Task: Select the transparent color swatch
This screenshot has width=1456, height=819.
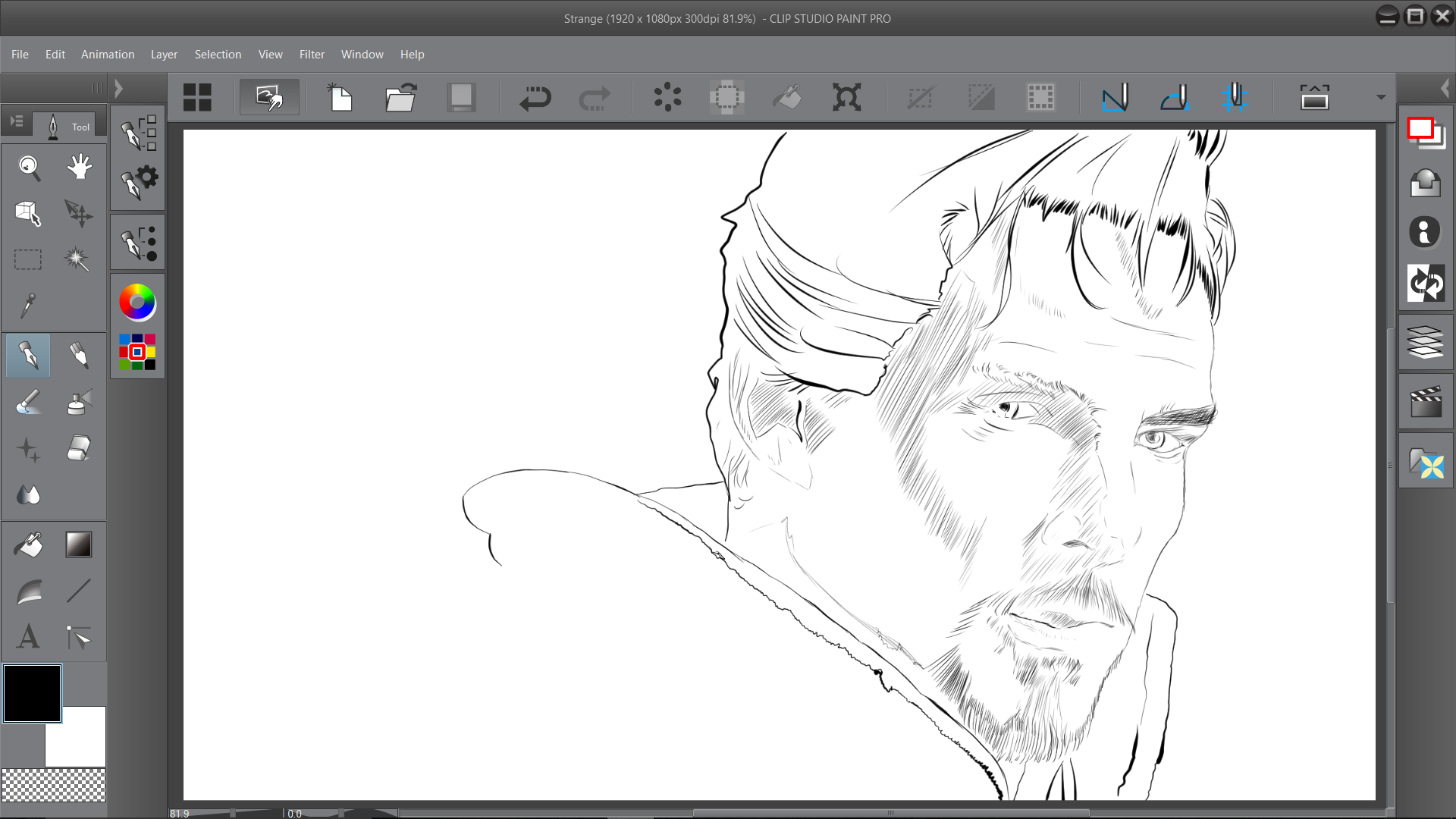Action: point(53,785)
